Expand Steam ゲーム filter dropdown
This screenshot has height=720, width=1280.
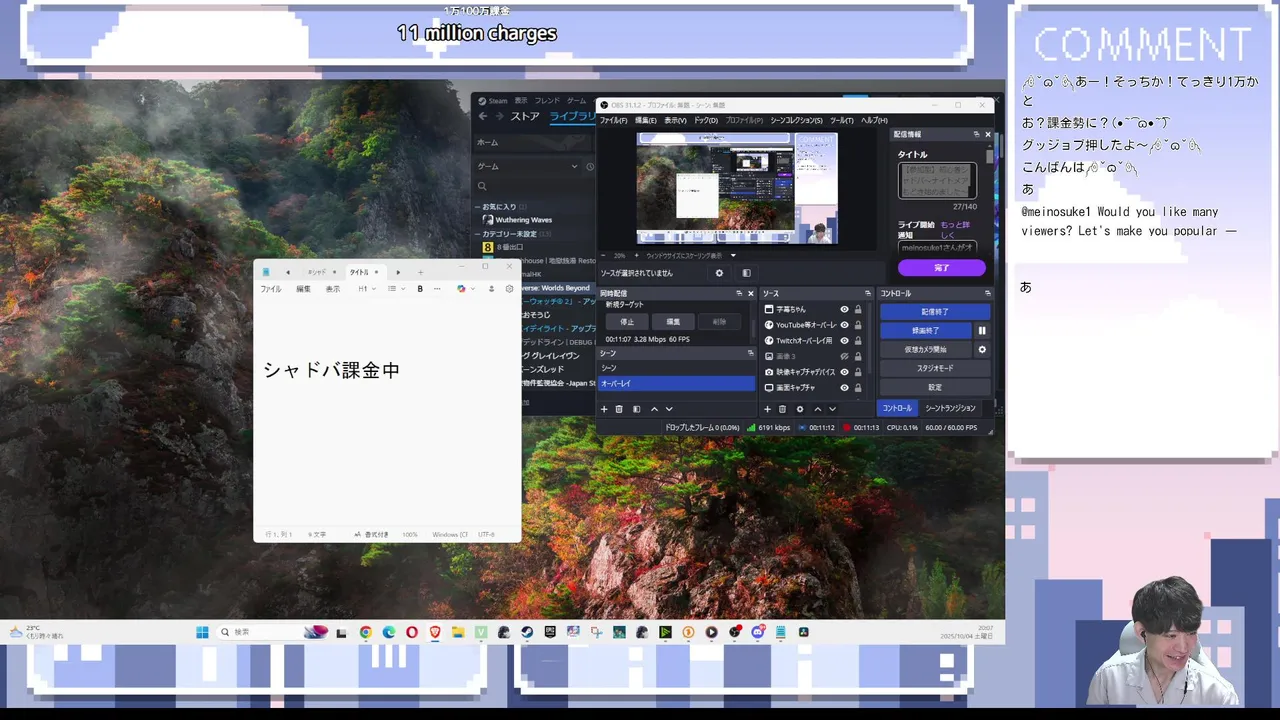[574, 166]
